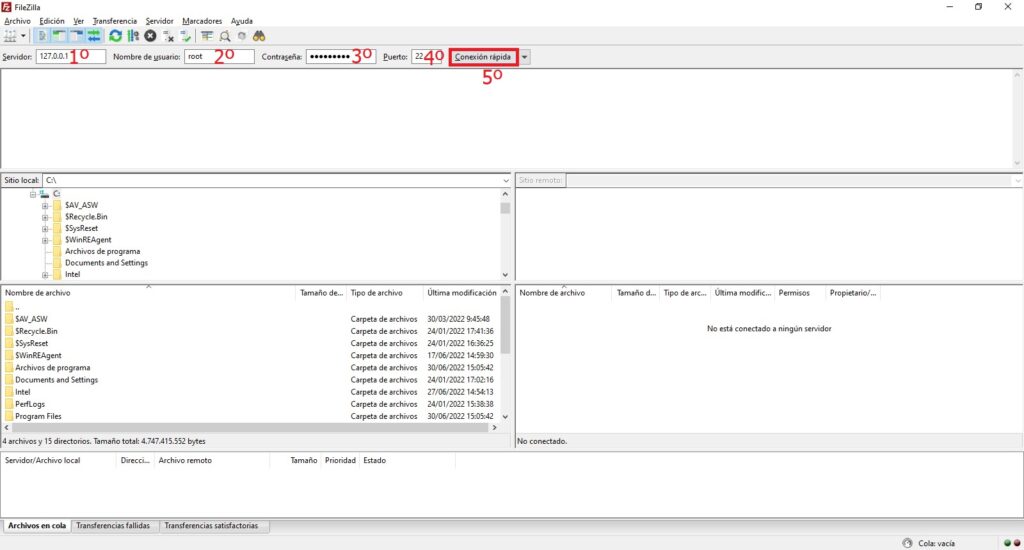
Task: Refresh the file and folder lists
Action: (116, 36)
